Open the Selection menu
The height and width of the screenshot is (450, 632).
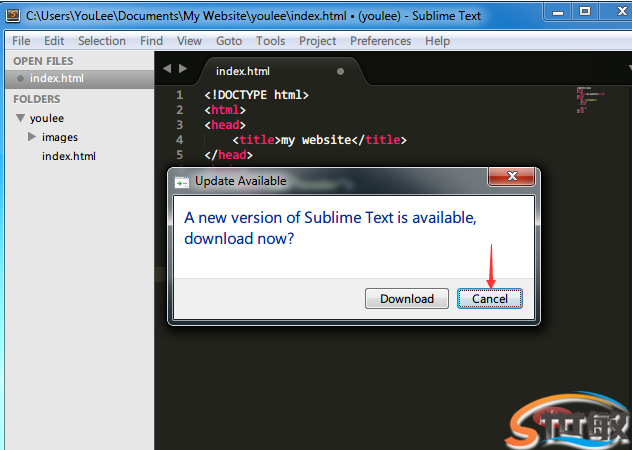click(x=102, y=41)
